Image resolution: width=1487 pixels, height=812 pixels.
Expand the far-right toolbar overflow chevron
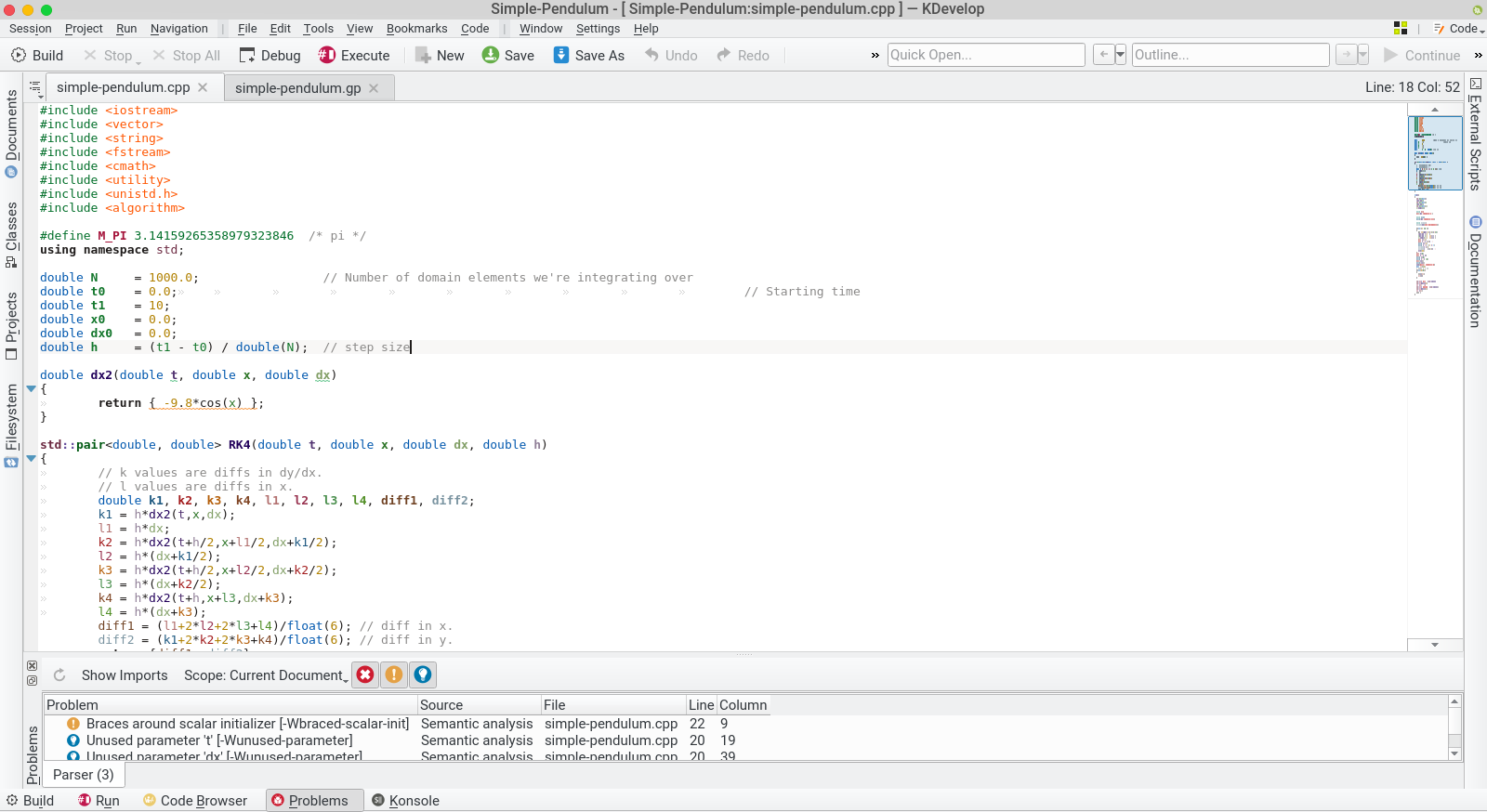click(x=1478, y=56)
